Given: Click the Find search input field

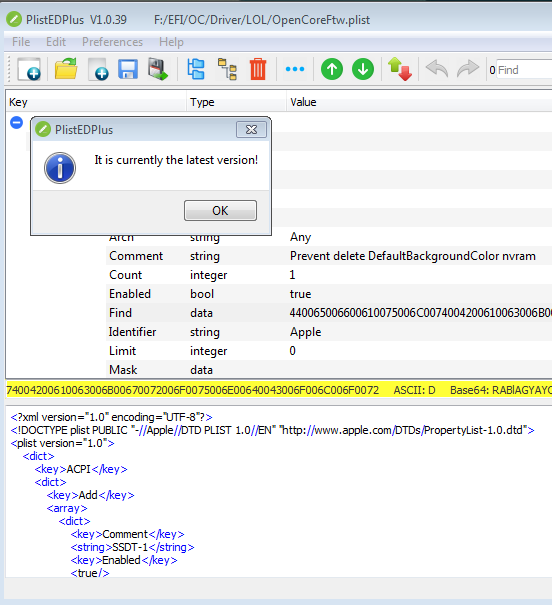Looking at the screenshot, I should 524,70.
